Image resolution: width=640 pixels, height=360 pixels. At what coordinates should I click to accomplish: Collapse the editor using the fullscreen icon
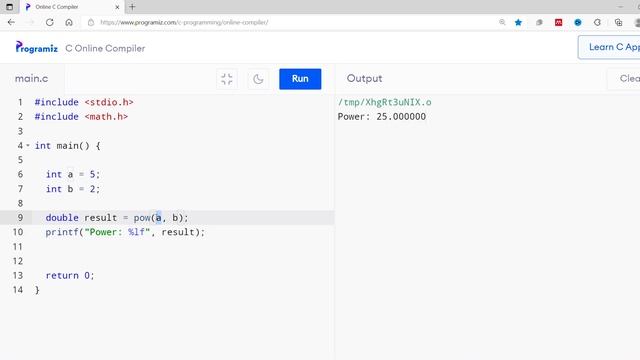[x=227, y=79]
